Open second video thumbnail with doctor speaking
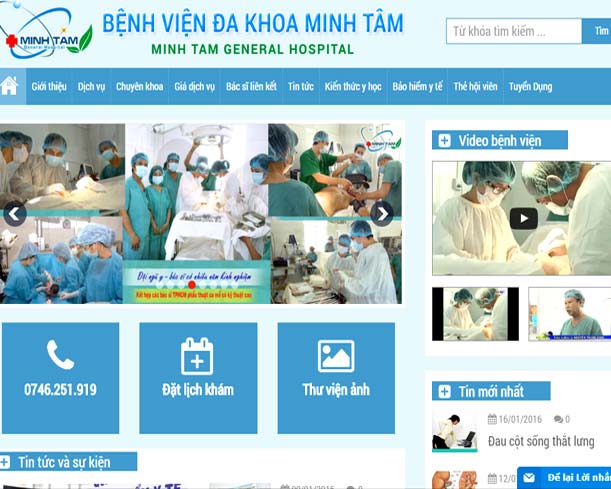Viewport: 611px width, 489px height. tap(569, 314)
